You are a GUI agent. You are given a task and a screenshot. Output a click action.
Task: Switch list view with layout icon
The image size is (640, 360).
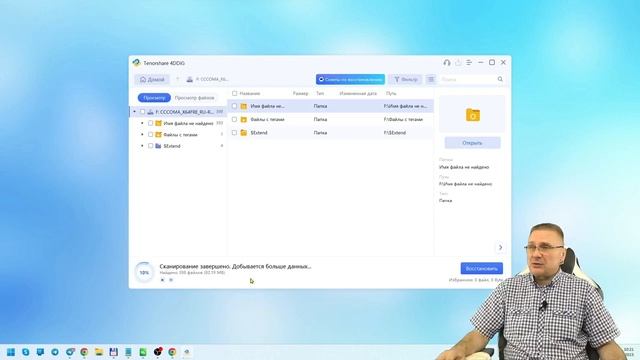(x=431, y=79)
